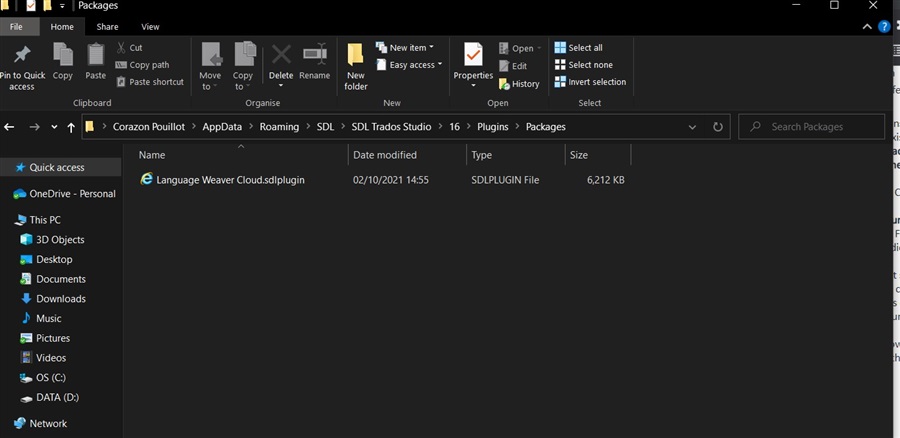This screenshot has height=438, width=900.
Task: Click the Edit button in ribbon
Action: point(513,66)
